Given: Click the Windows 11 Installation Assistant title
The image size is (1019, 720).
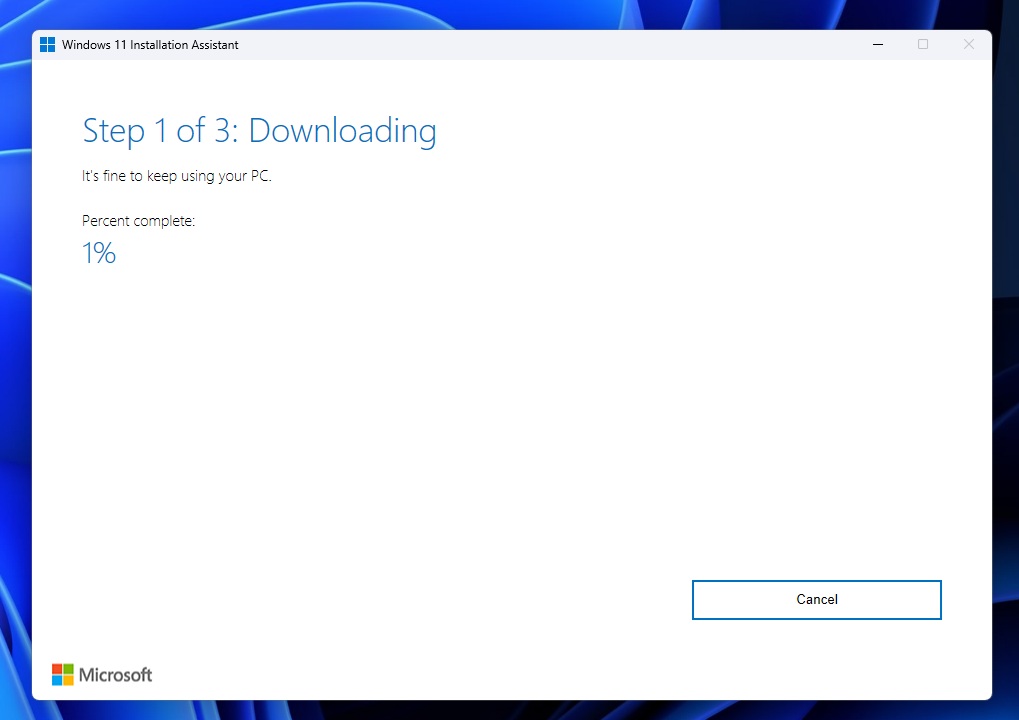Looking at the screenshot, I should (x=150, y=44).
